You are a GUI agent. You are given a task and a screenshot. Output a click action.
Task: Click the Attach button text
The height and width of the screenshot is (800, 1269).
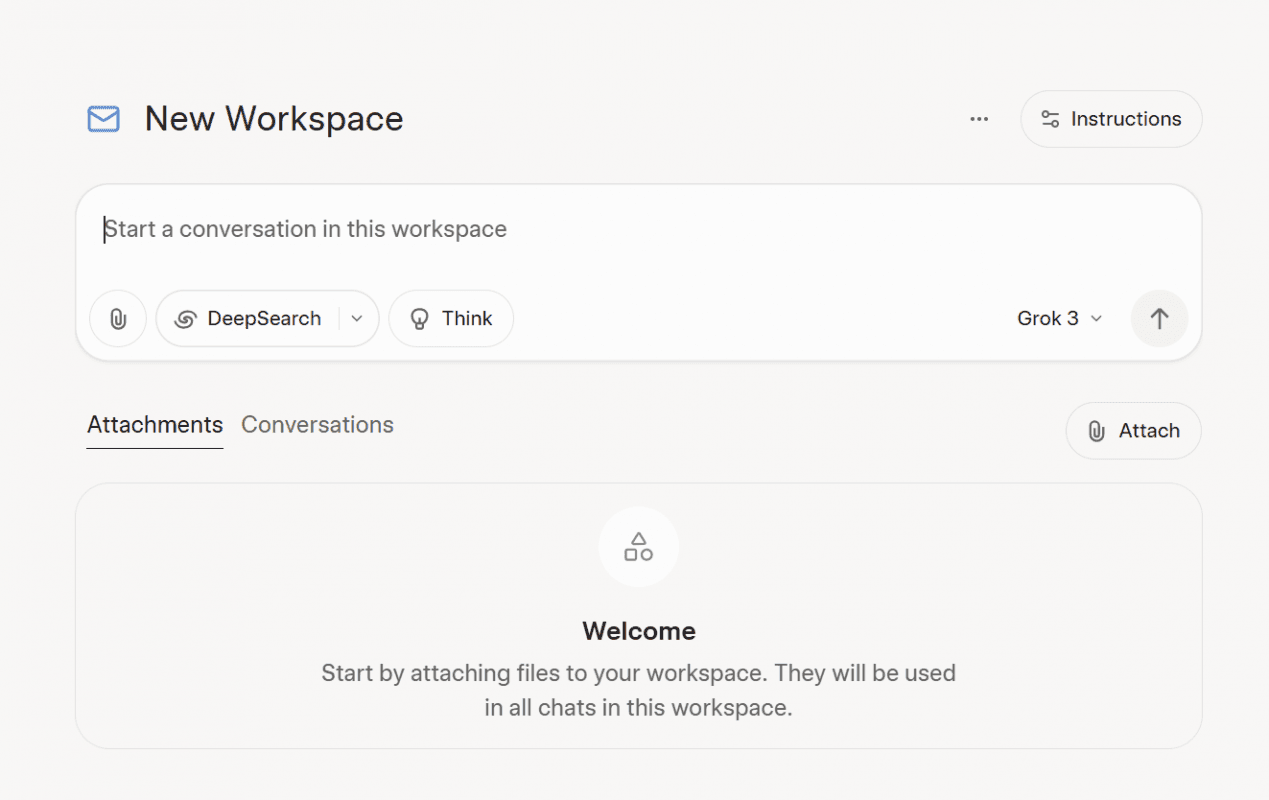(1149, 431)
